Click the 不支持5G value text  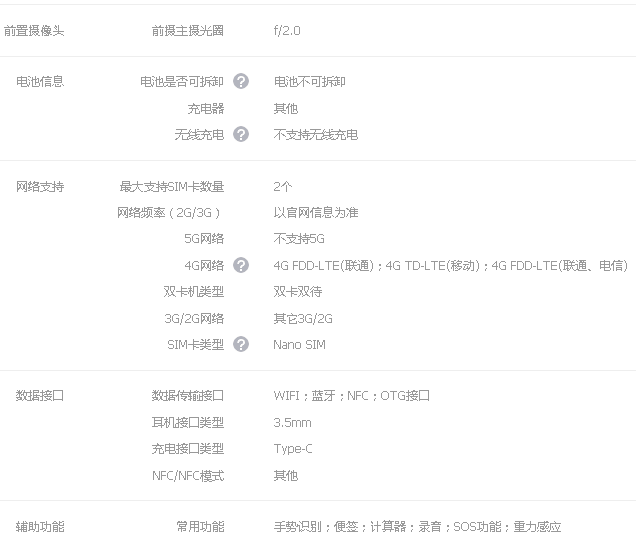click(x=299, y=239)
